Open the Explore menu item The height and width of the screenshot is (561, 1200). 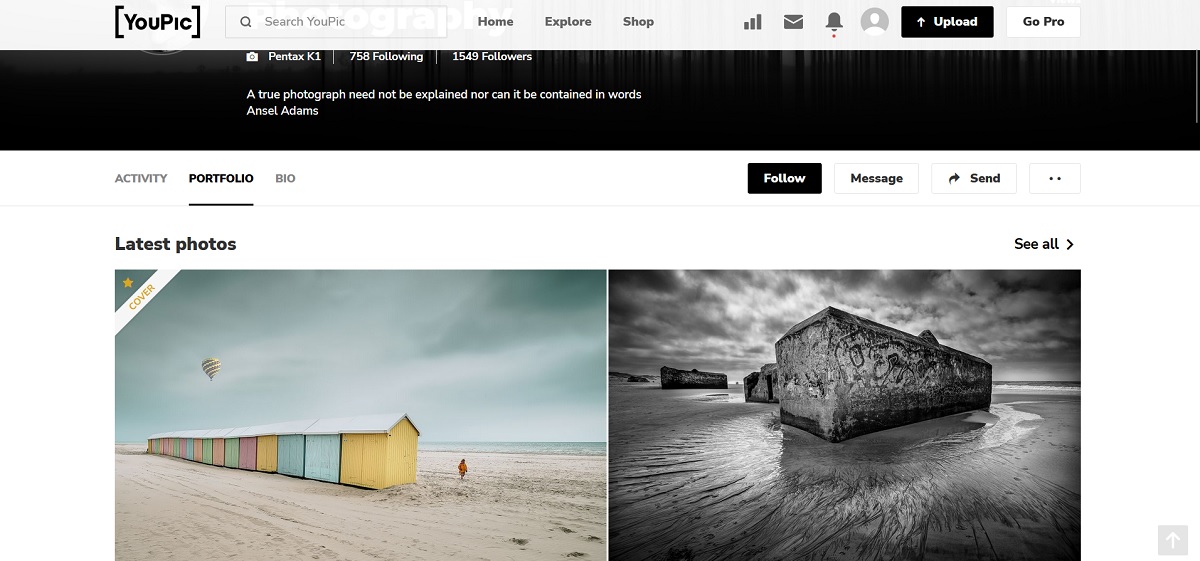point(568,22)
